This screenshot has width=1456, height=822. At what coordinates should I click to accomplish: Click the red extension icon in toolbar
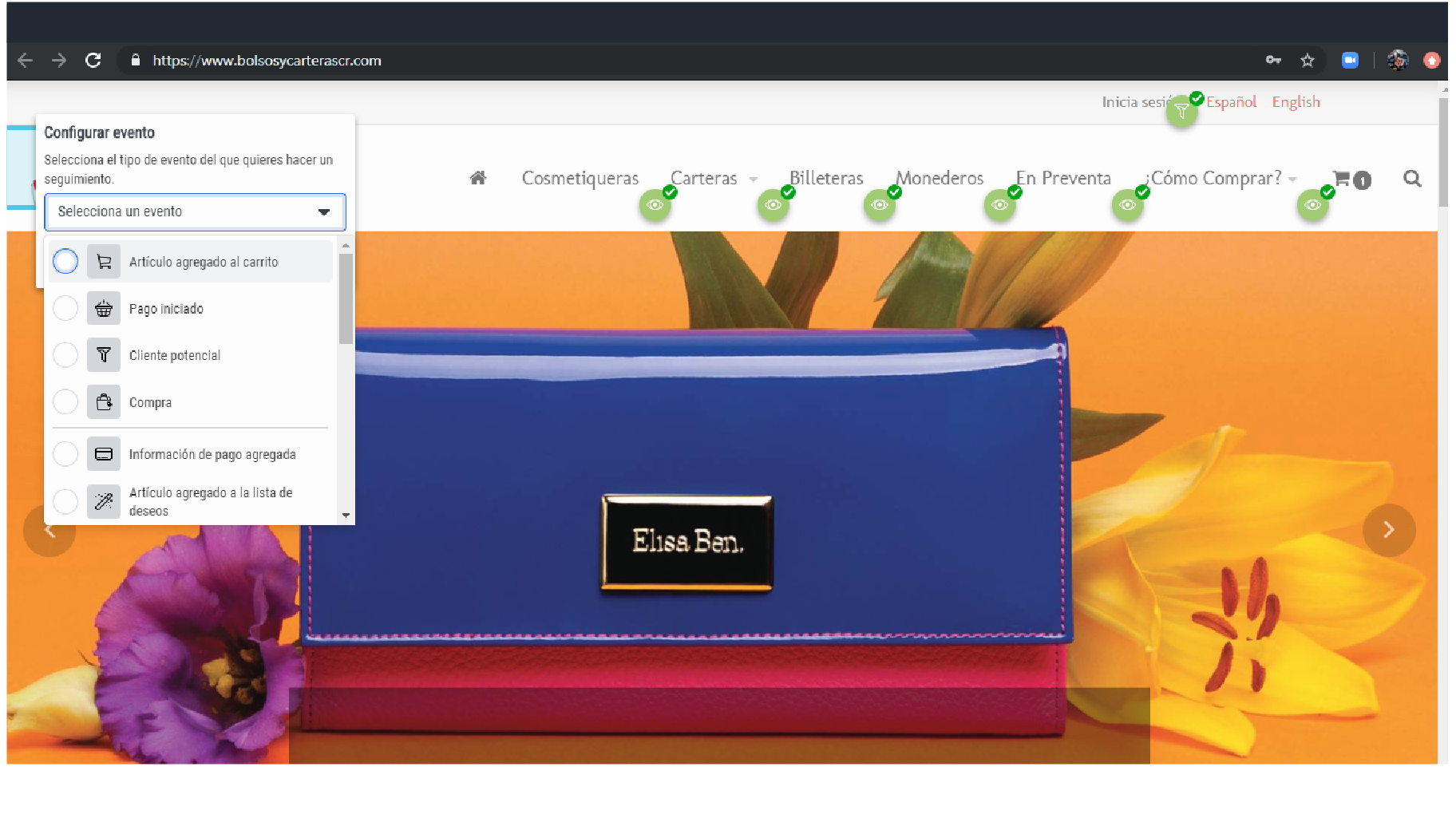(x=1432, y=60)
